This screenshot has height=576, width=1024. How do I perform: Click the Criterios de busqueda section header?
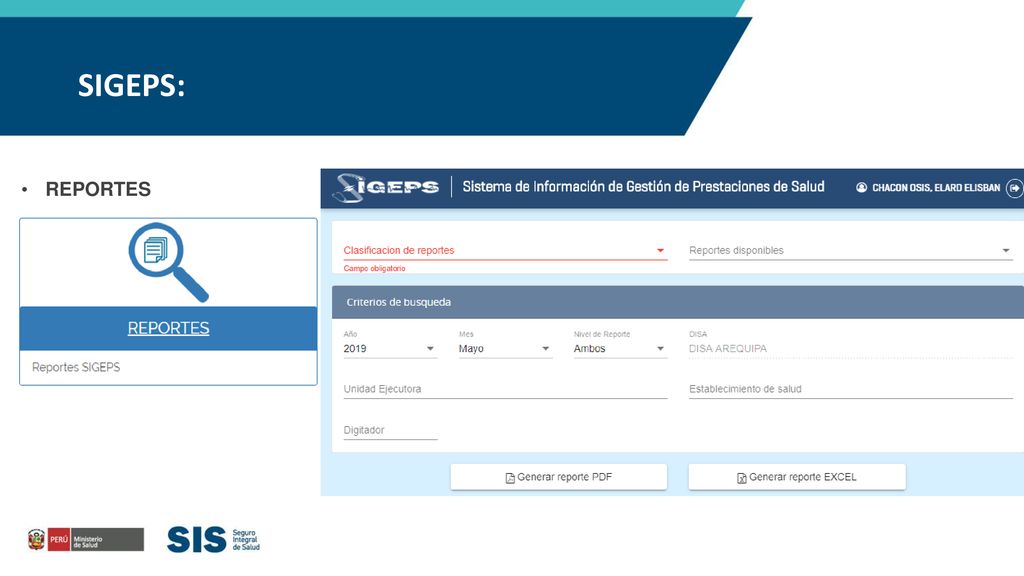pos(677,302)
